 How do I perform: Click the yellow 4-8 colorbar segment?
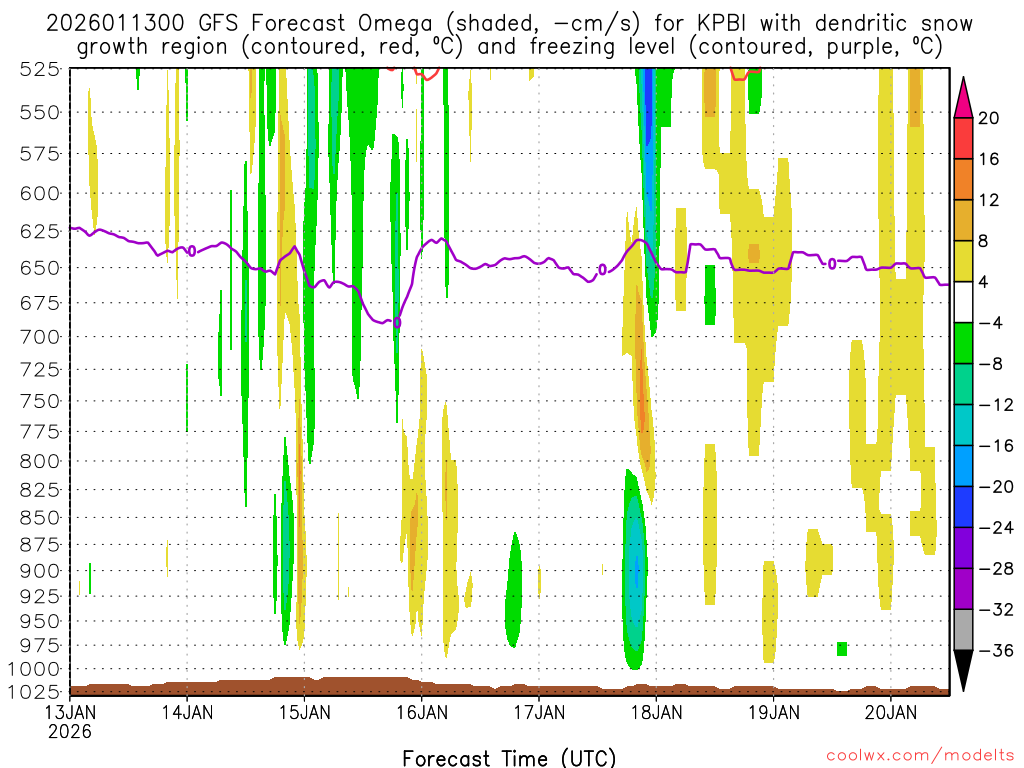pos(963,261)
